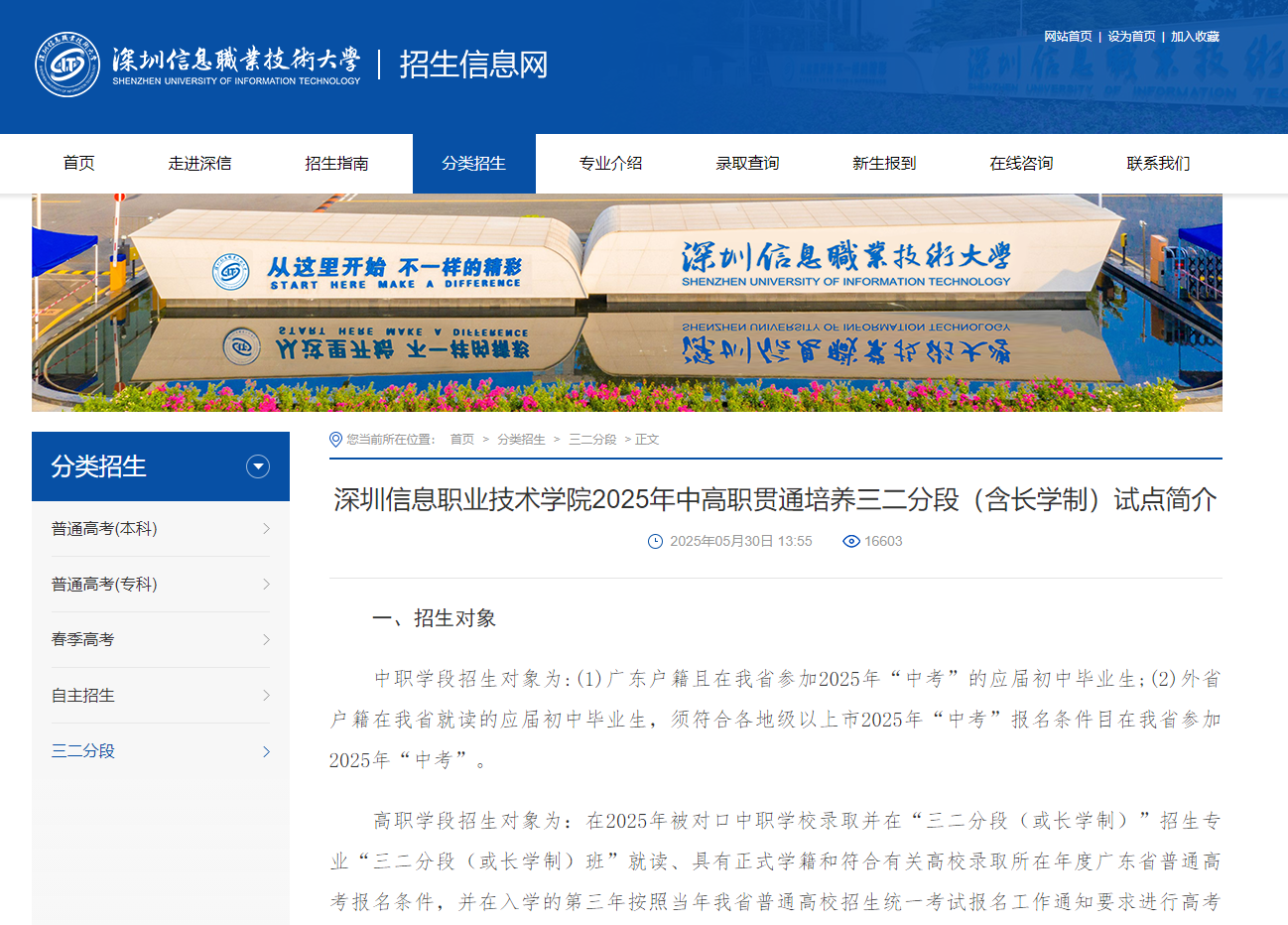Select the 走进深信 menu item
The height and width of the screenshot is (925, 1288).
tap(202, 163)
